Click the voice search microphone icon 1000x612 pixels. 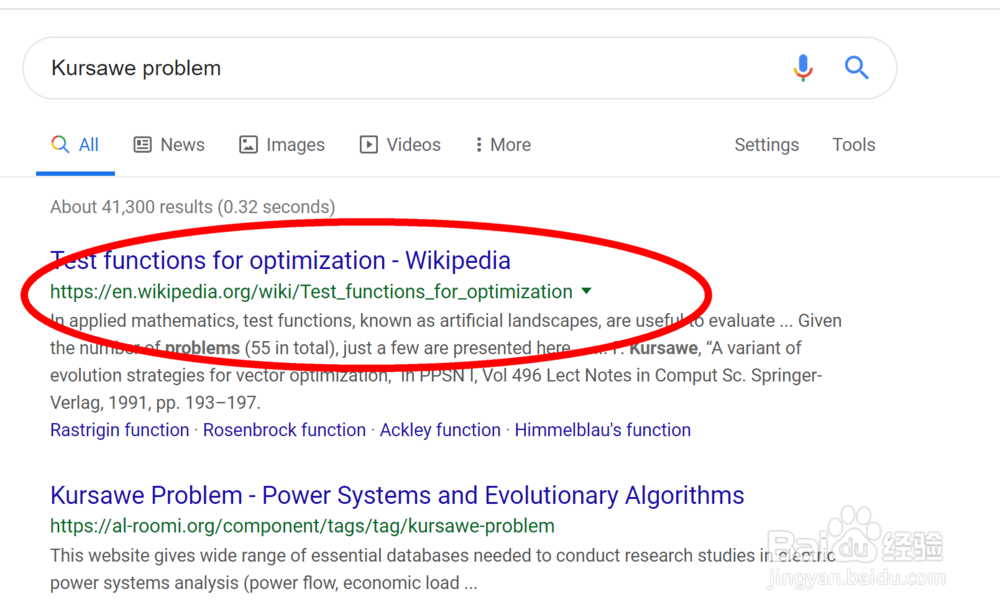click(803, 68)
